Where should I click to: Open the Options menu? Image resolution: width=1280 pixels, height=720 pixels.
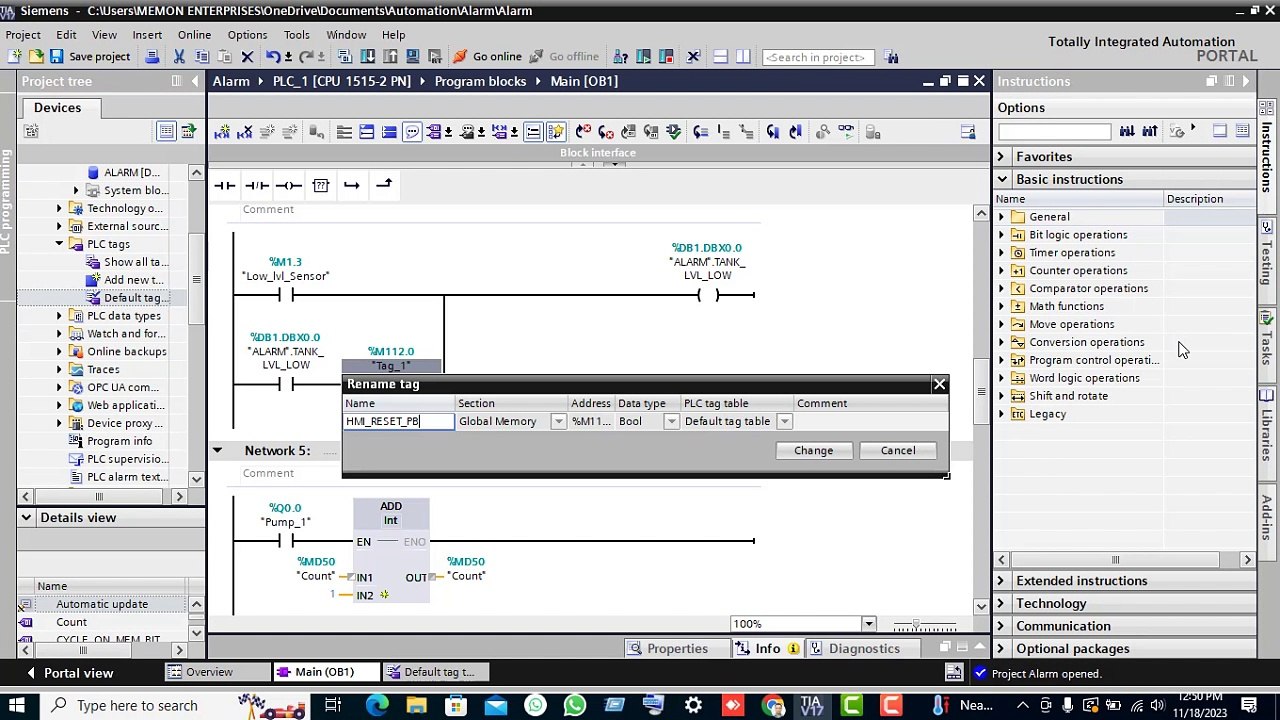247,34
